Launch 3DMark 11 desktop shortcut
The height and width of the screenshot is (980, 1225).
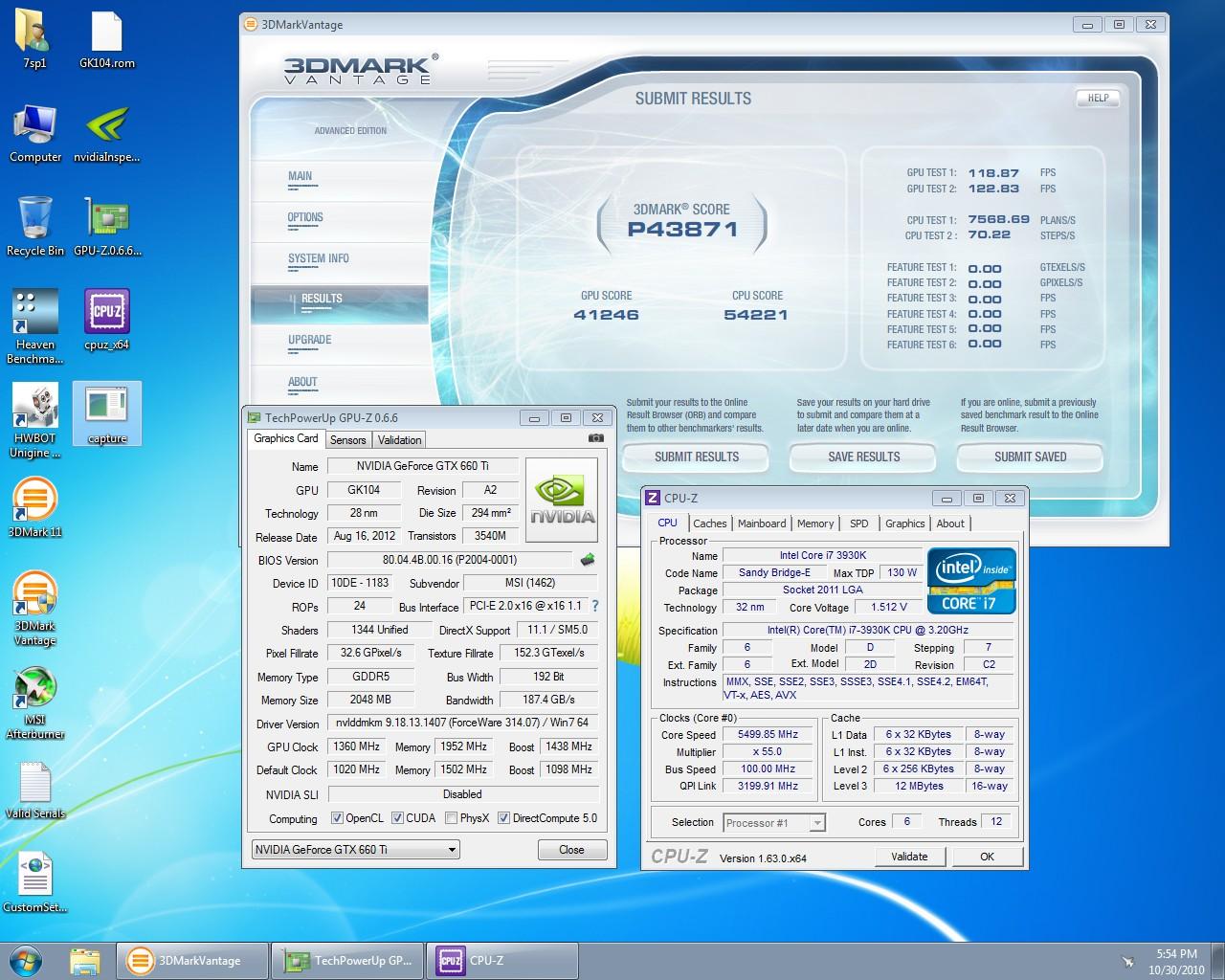coord(35,508)
